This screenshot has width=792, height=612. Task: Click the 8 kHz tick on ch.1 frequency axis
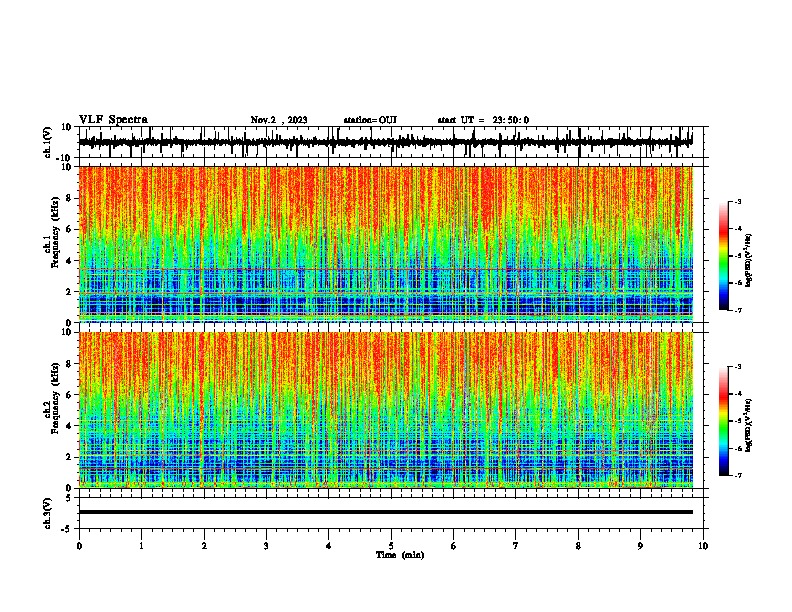(69, 198)
